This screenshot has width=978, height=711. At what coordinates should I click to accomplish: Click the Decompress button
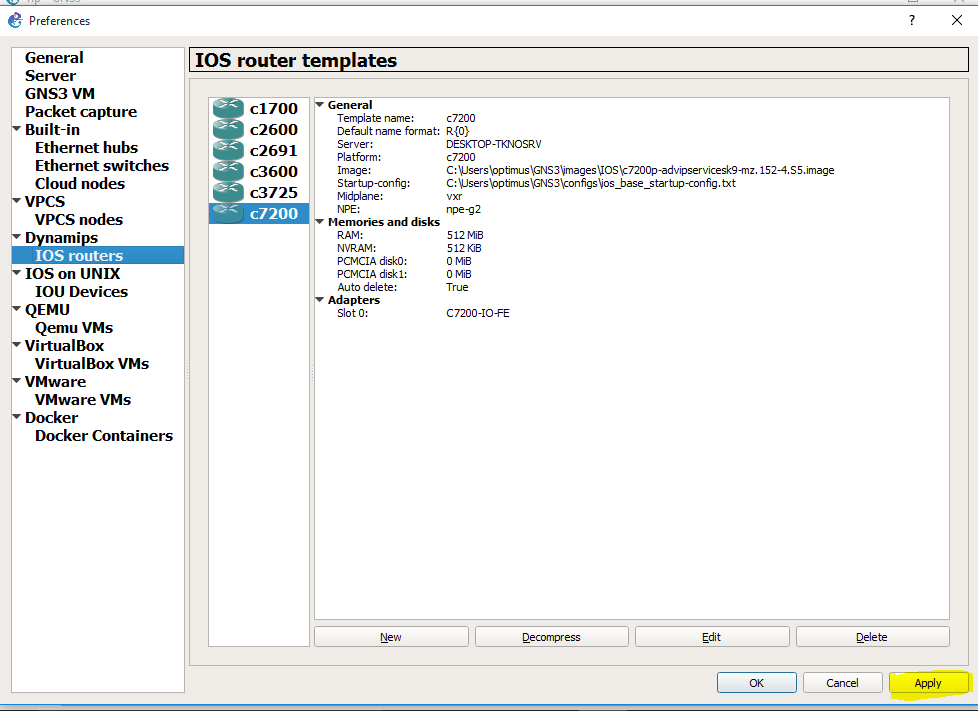[x=551, y=637]
